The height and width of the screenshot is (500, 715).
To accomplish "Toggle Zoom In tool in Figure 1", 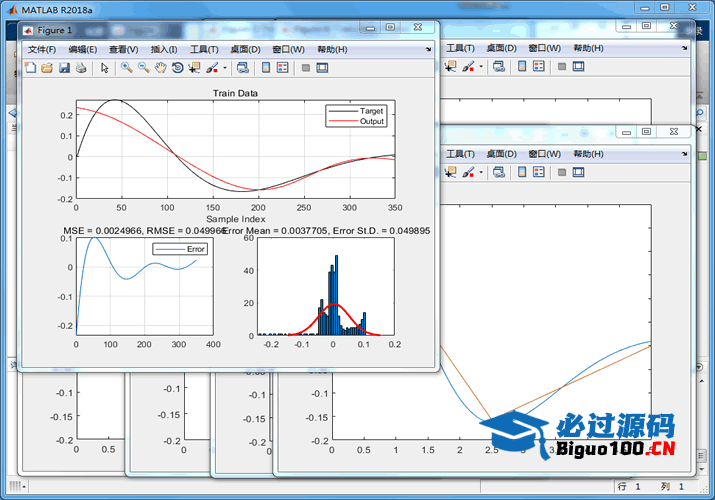I will pyautogui.click(x=126, y=68).
